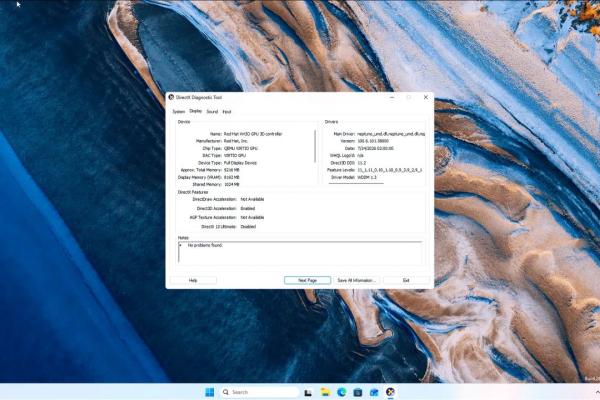Image resolution: width=600 pixels, height=400 pixels.
Task: Click the 'QEMU VIRTIO GPU' chip type value
Action: coord(241,149)
